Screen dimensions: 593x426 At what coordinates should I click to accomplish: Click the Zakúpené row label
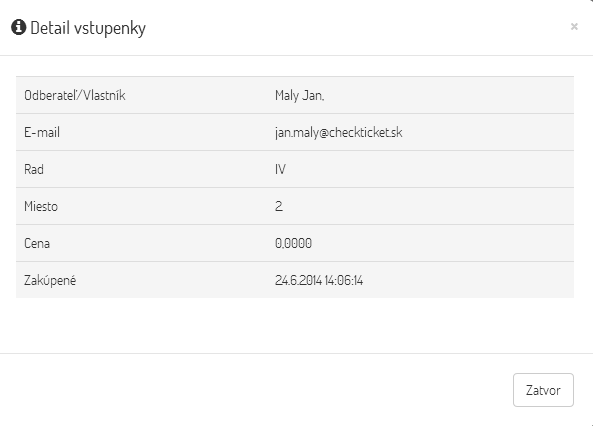tap(50, 280)
